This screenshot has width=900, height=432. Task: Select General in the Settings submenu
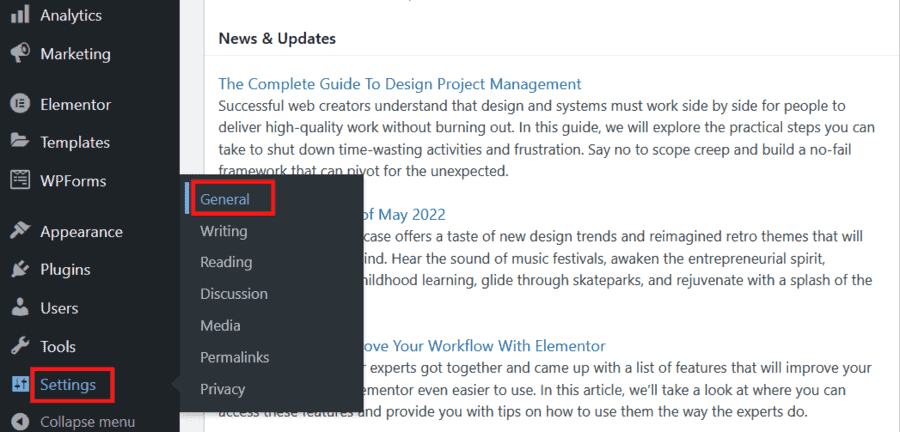224,199
